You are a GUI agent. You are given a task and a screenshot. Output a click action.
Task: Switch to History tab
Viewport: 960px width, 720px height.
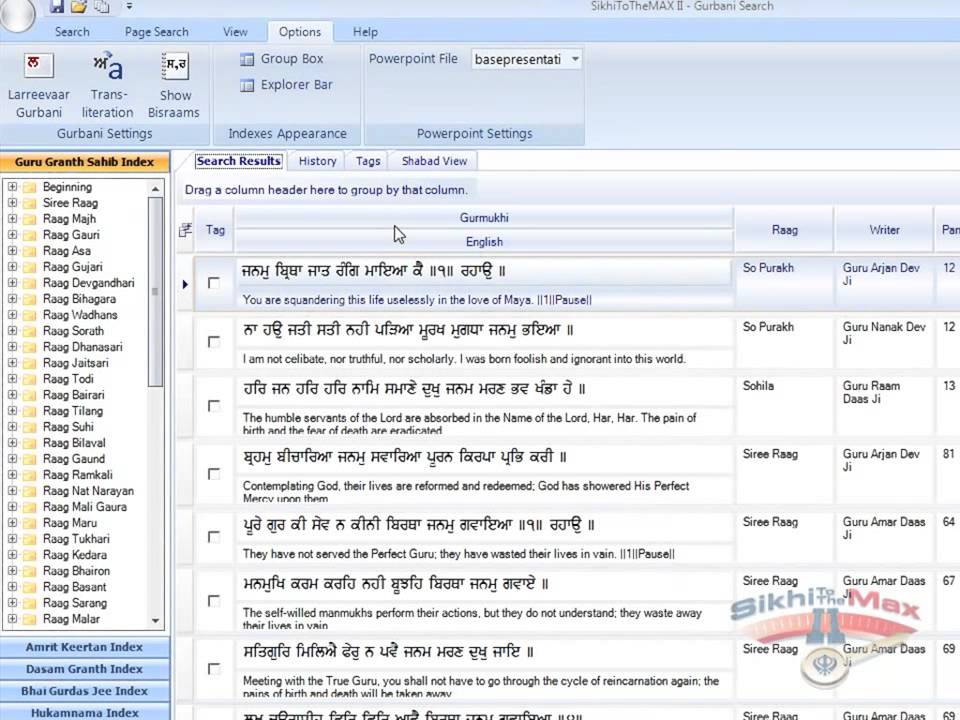[317, 161]
